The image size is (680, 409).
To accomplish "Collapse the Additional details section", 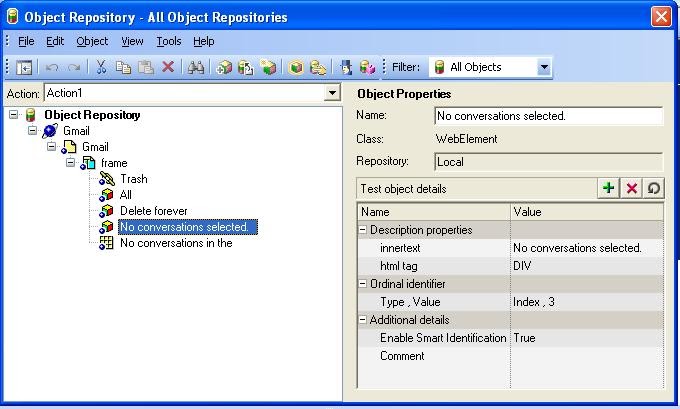I will [363, 320].
